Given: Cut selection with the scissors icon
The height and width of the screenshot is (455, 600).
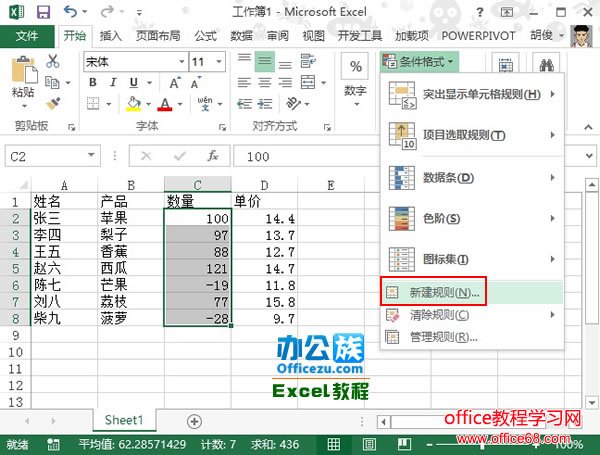Looking at the screenshot, I should point(52,61).
